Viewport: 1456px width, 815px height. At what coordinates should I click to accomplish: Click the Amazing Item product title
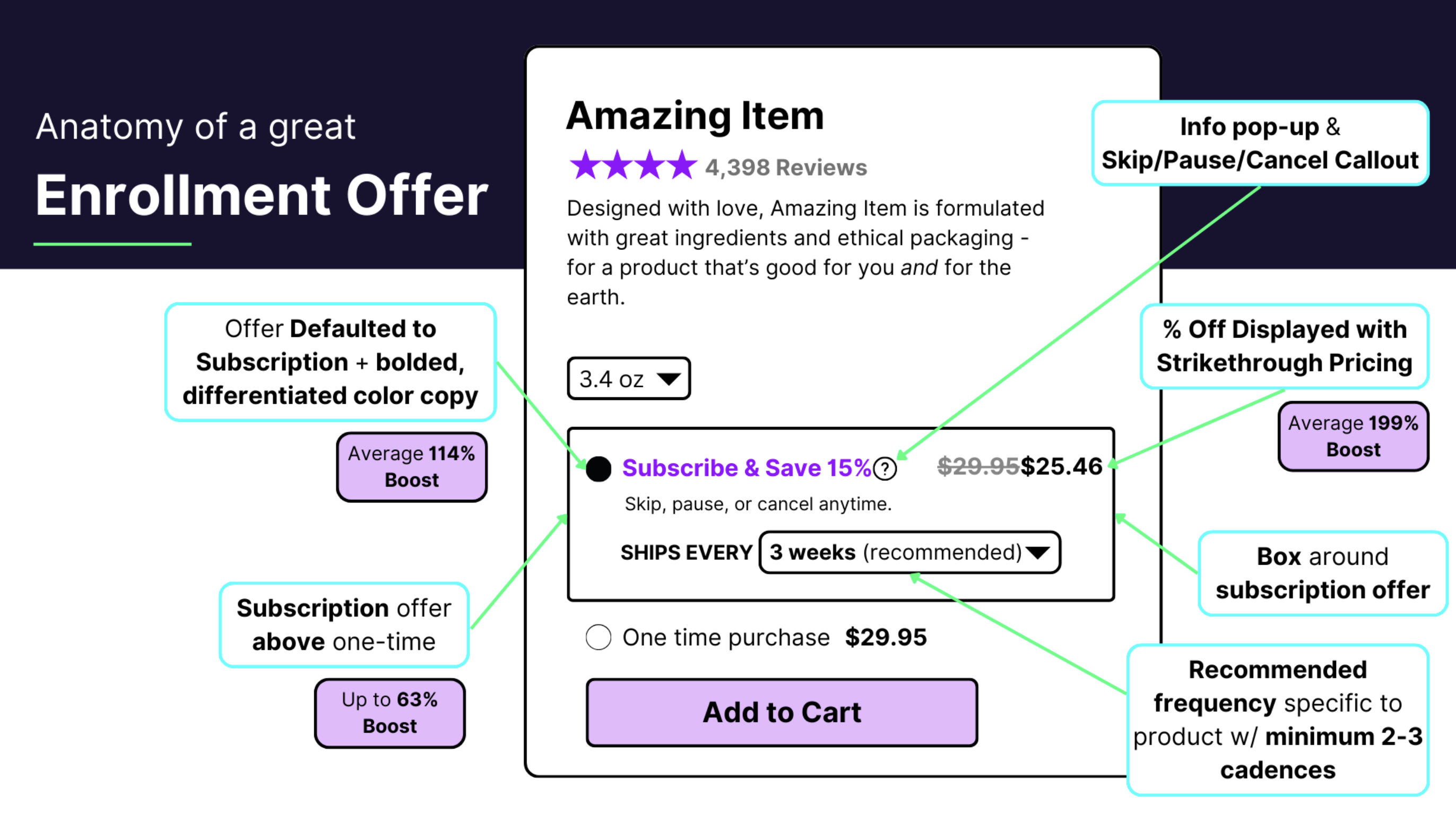[x=695, y=116]
